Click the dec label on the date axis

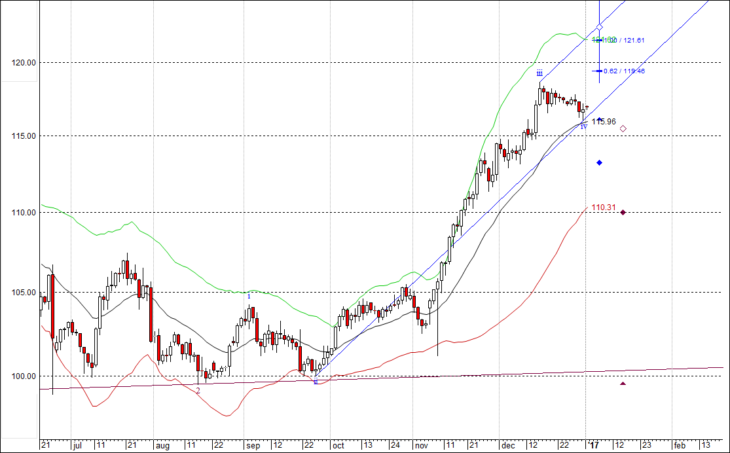click(x=508, y=446)
